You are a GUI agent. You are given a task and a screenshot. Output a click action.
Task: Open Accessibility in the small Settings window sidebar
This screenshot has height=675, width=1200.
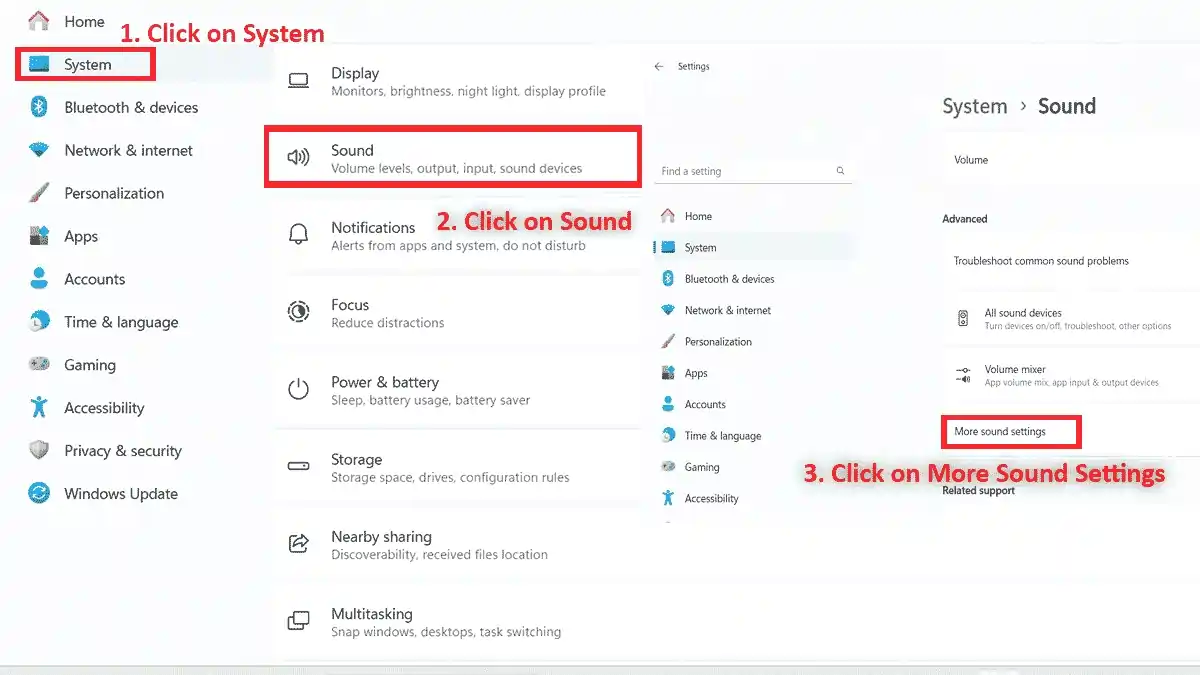pyautogui.click(x=711, y=498)
